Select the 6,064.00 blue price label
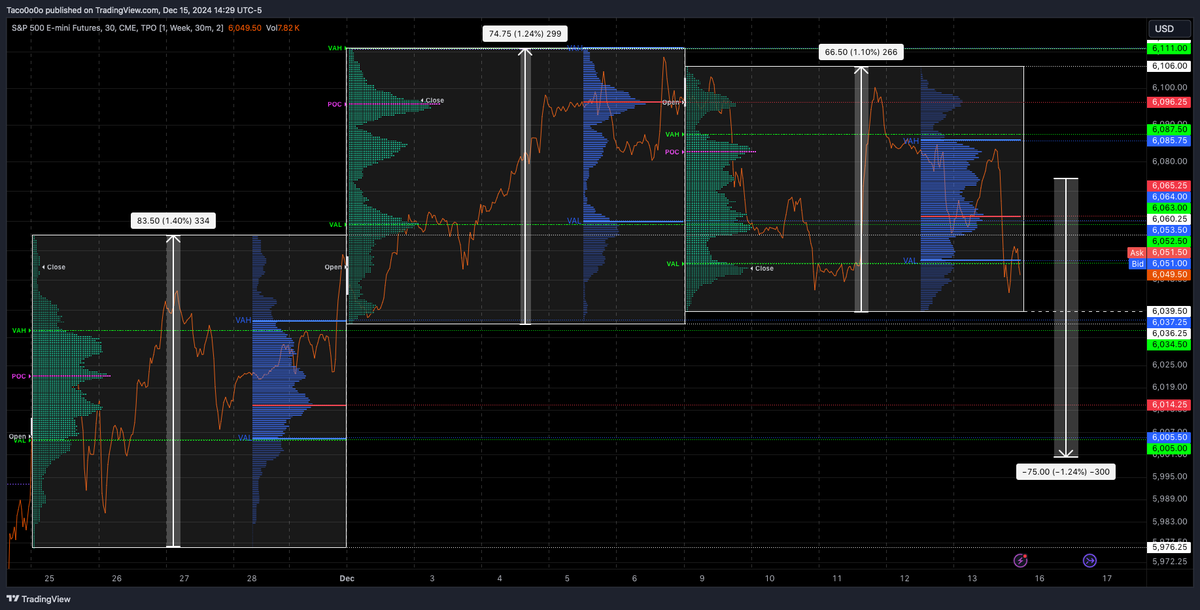The image size is (1200, 610). pos(1169,197)
